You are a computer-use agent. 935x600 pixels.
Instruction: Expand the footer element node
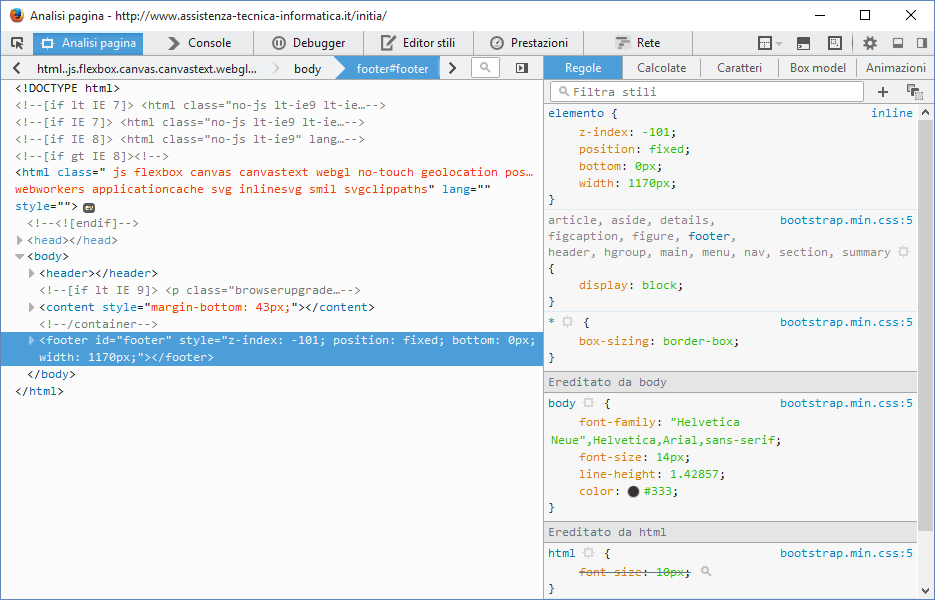tap(32, 340)
